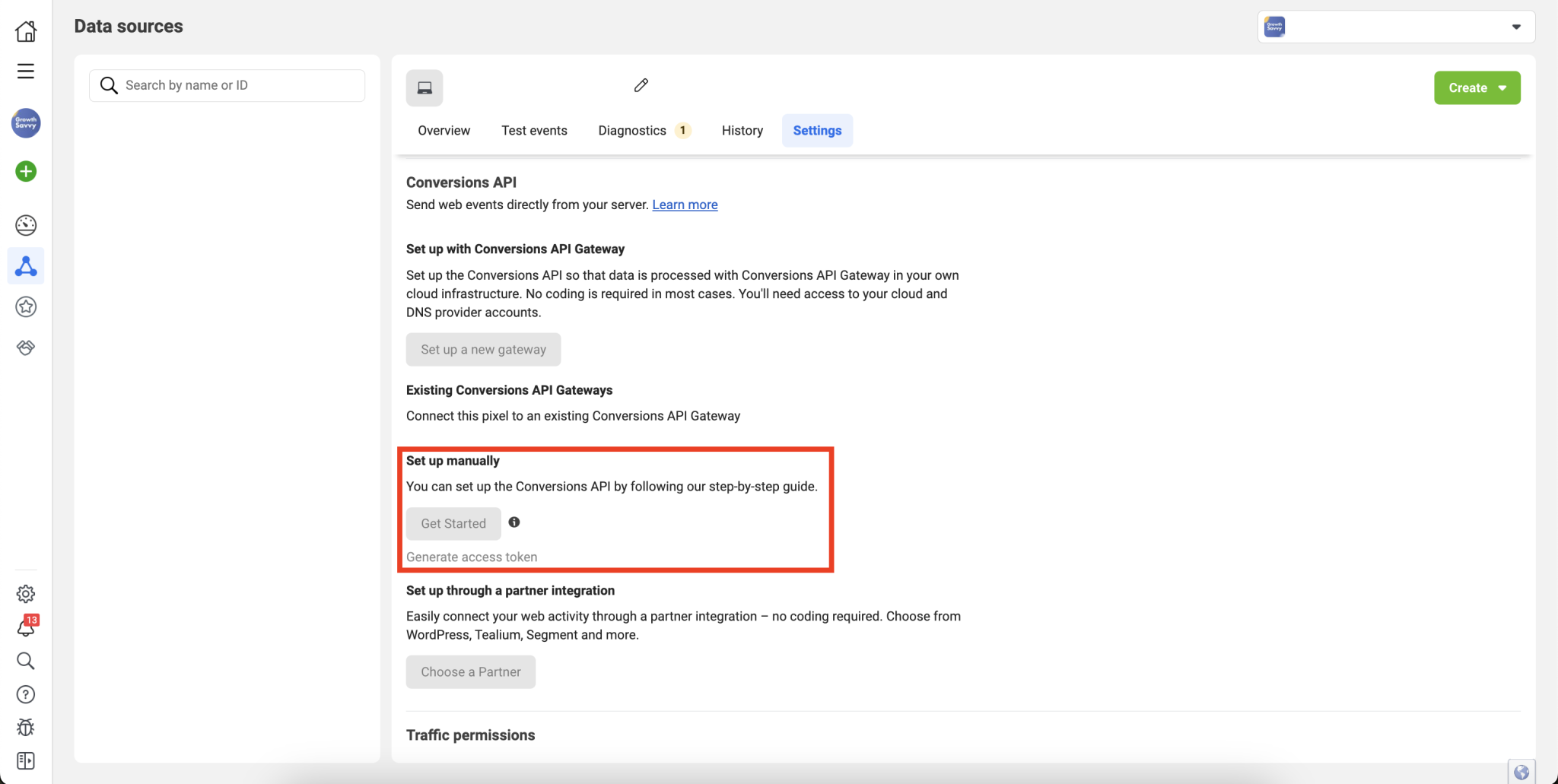This screenshot has width=1558, height=784.
Task: Open notifications via the bell icon
Action: 26,627
